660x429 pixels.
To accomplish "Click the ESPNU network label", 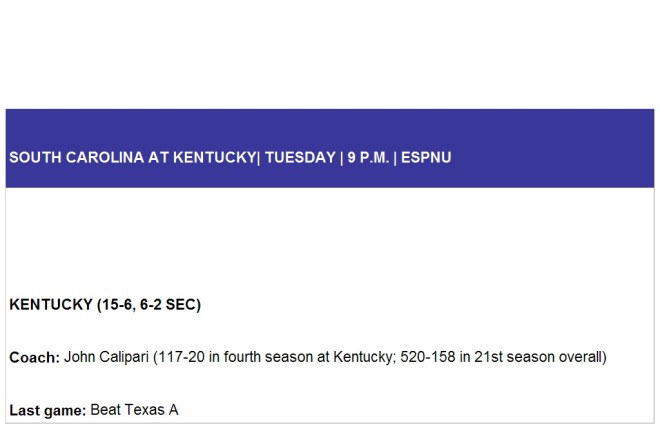I will (x=426, y=157).
